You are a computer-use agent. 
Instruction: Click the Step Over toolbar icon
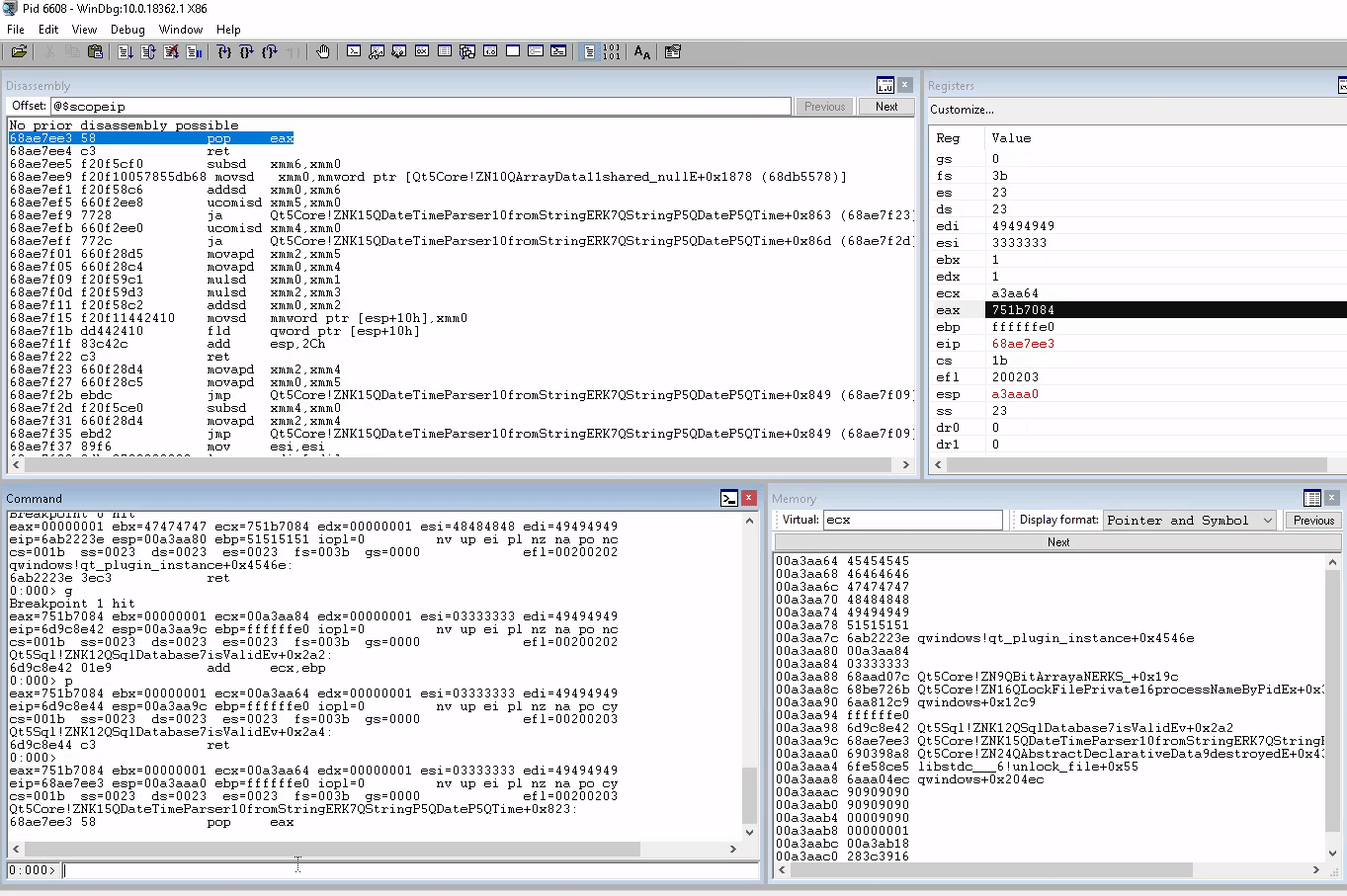(247, 51)
